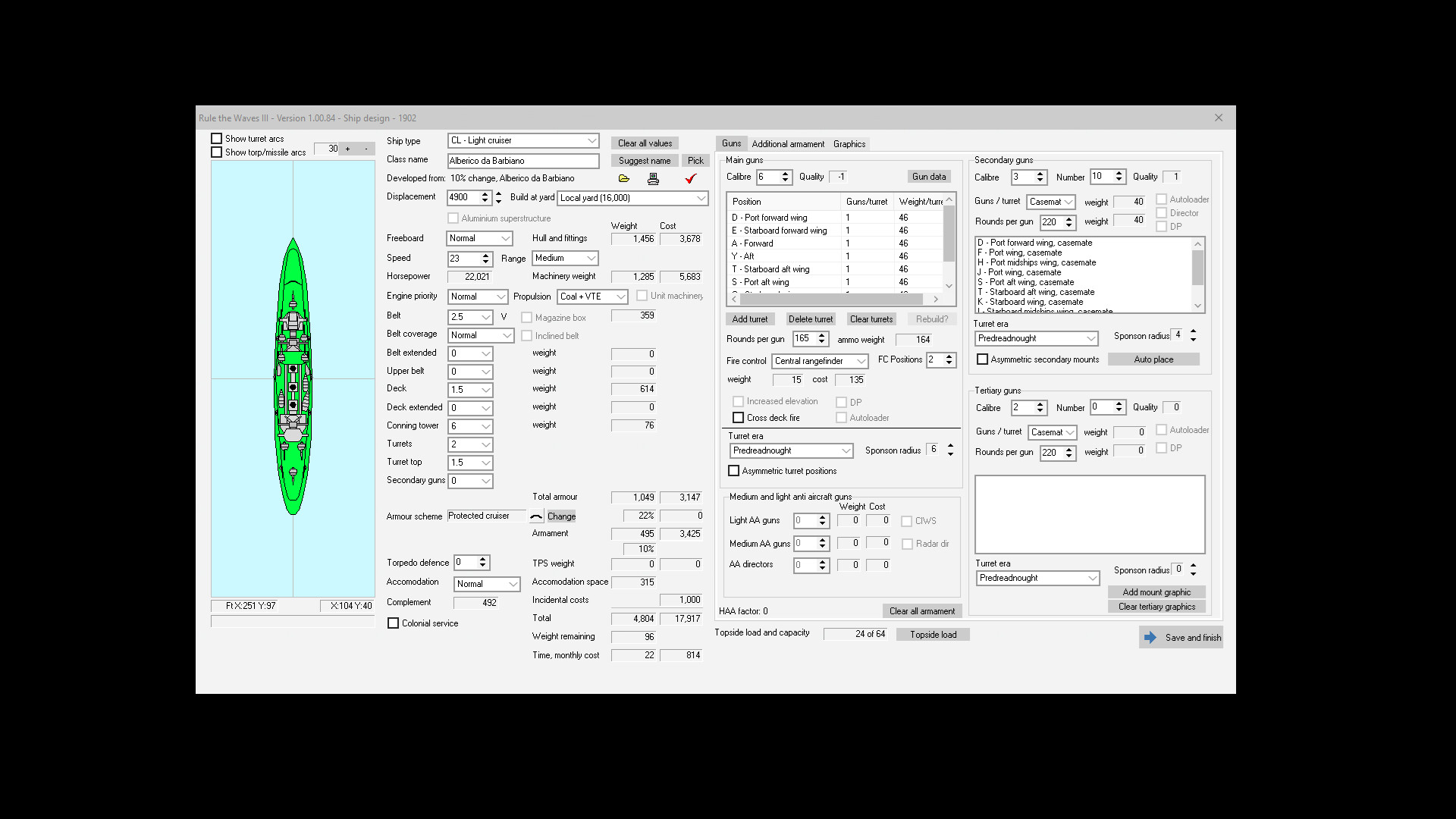Increase main gun Calibre with the up stepper

click(786, 174)
